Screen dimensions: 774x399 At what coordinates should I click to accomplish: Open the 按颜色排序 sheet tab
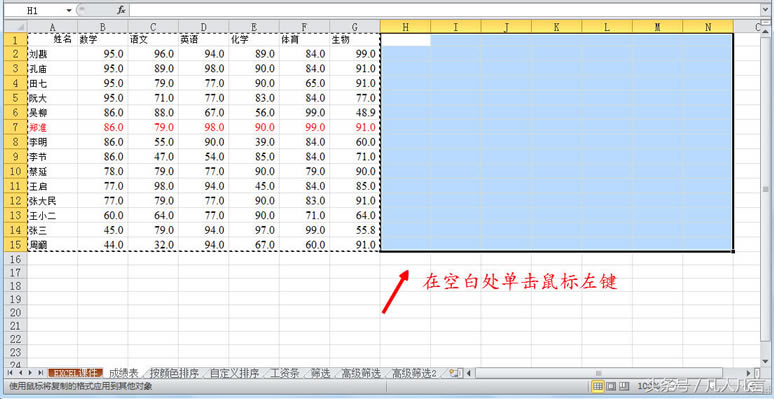pyautogui.click(x=175, y=373)
